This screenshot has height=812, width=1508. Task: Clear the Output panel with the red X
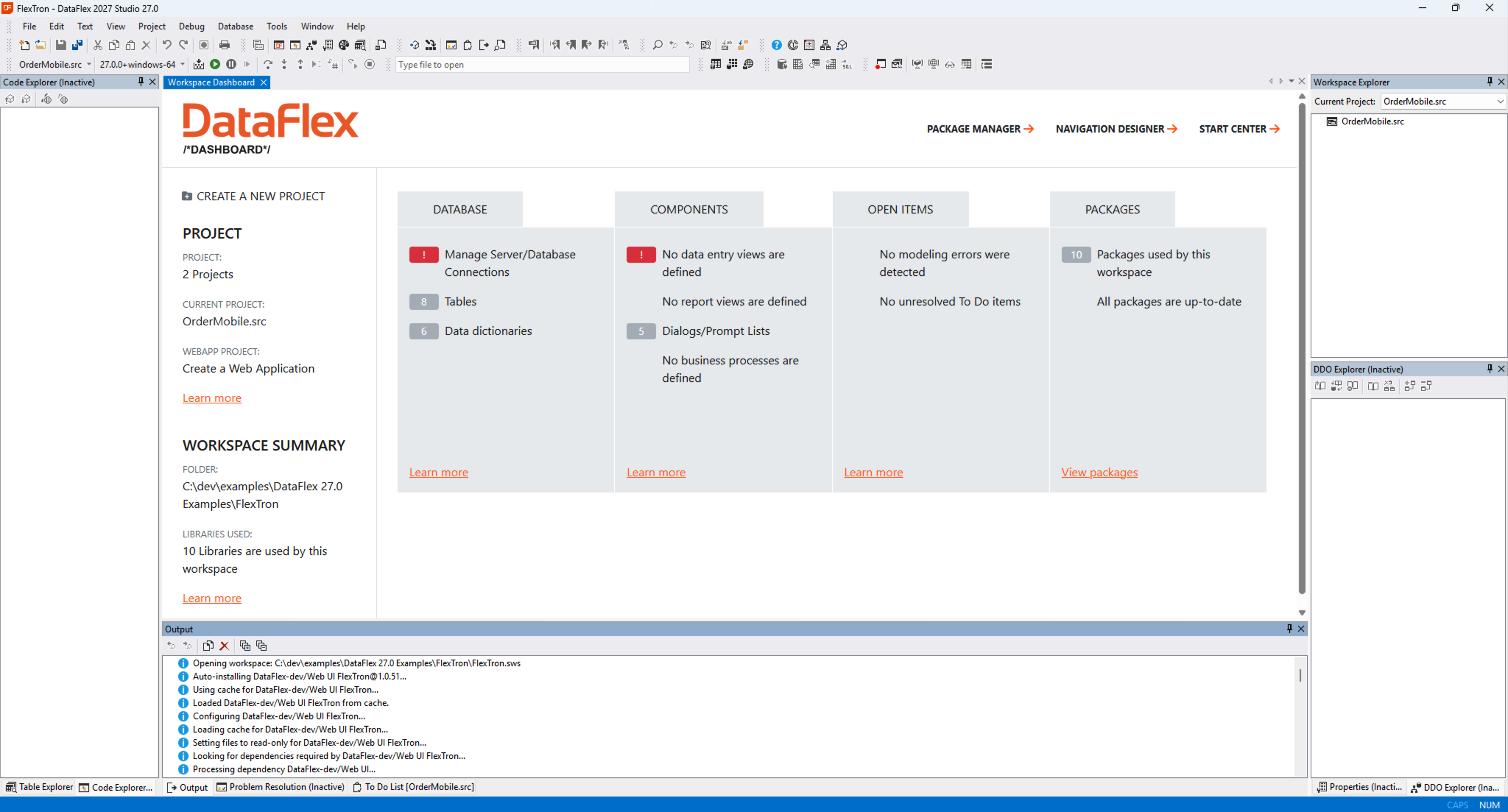coord(223,646)
